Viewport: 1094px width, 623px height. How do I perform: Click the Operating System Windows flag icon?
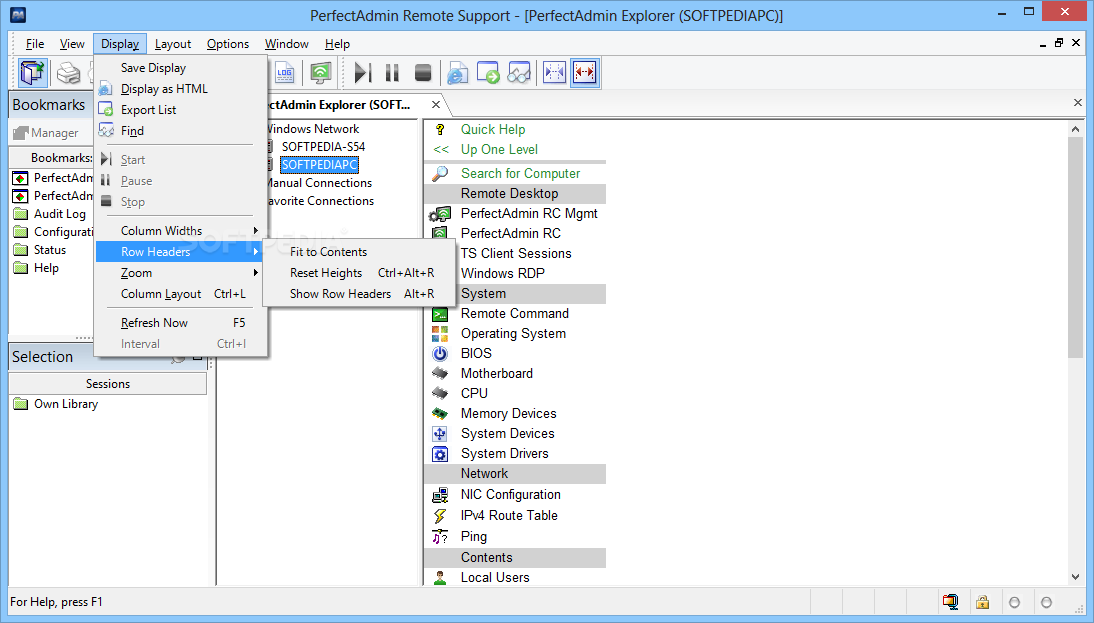pos(440,333)
